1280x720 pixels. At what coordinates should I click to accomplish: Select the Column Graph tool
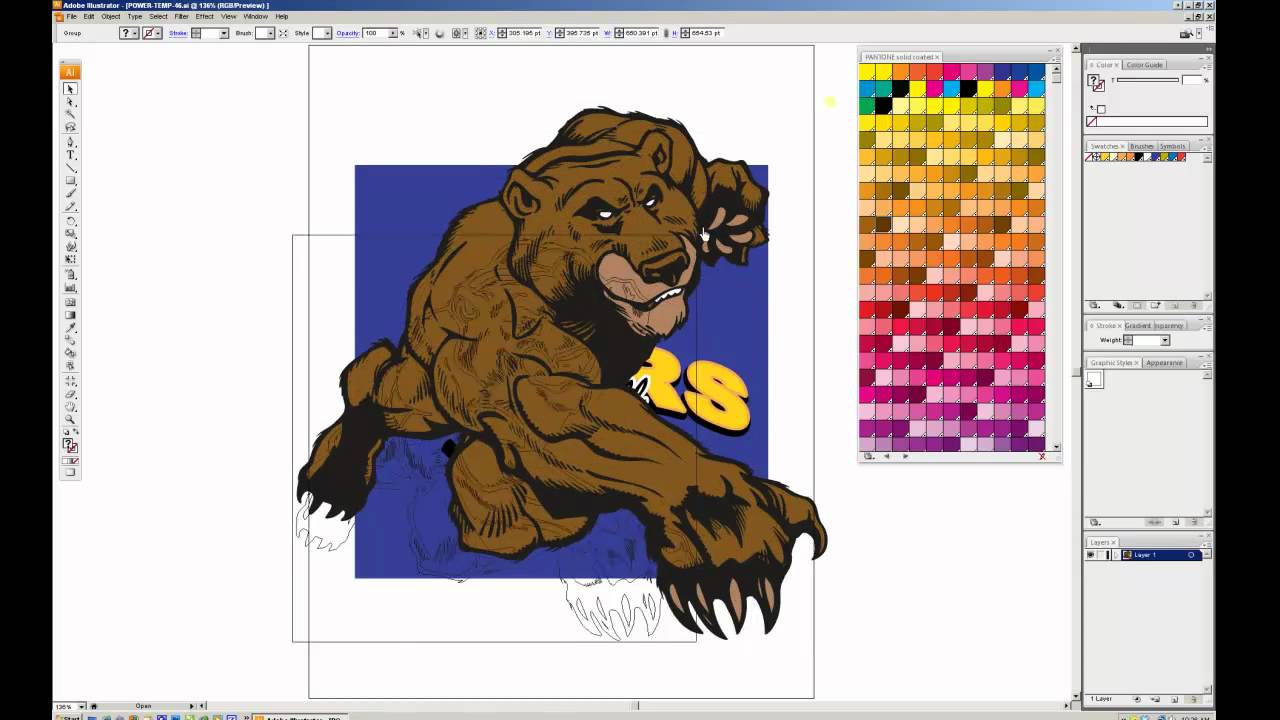pos(70,288)
